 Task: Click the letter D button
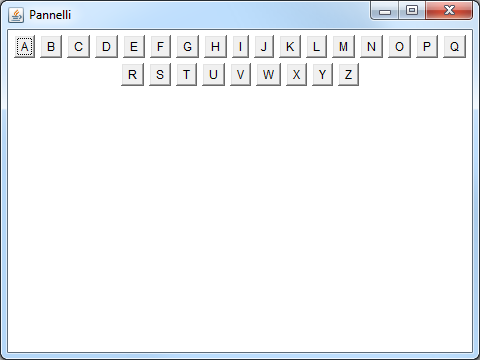pyautogui.click(x=106, y=46)
